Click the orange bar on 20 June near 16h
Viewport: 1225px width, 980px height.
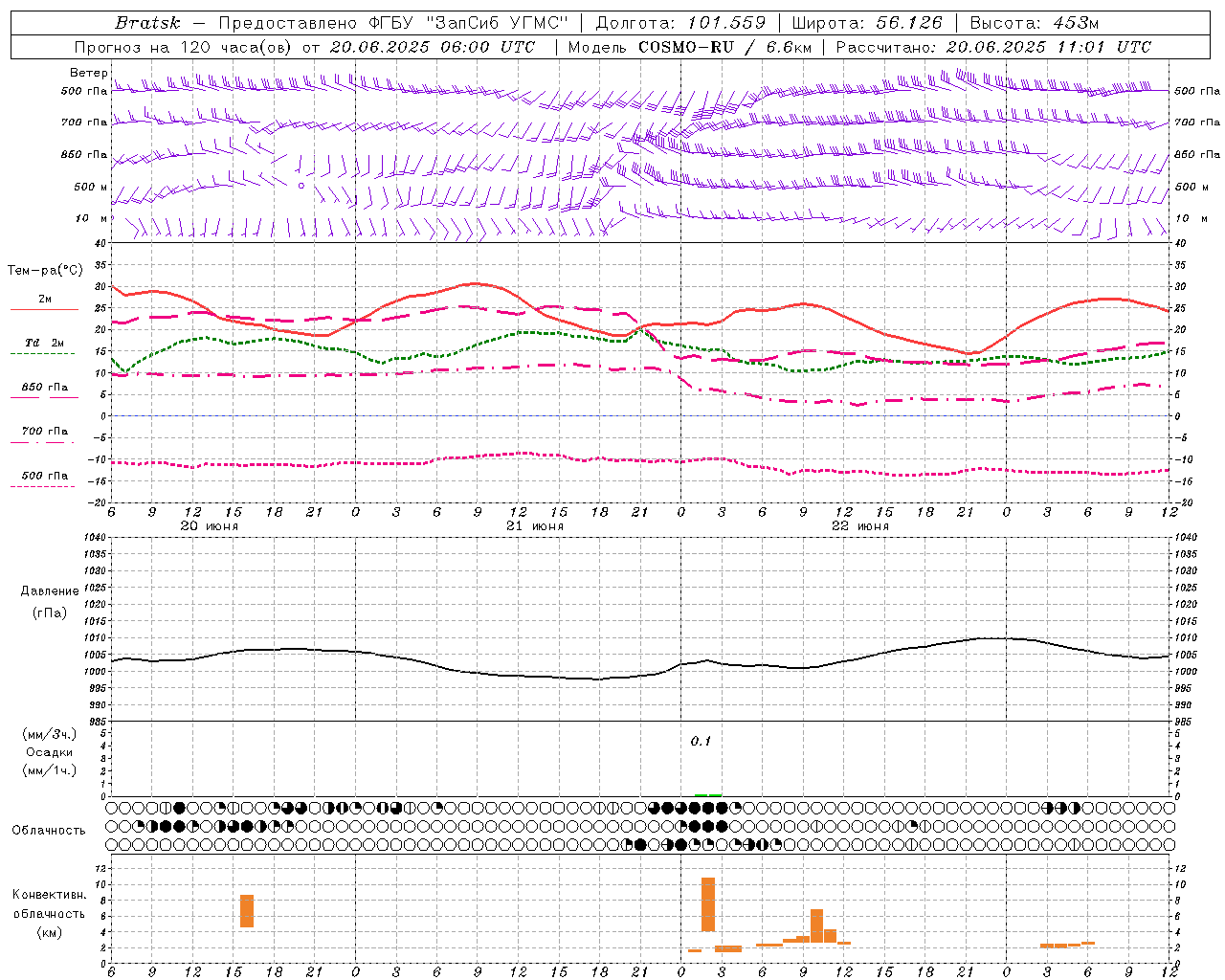point(247,911)
